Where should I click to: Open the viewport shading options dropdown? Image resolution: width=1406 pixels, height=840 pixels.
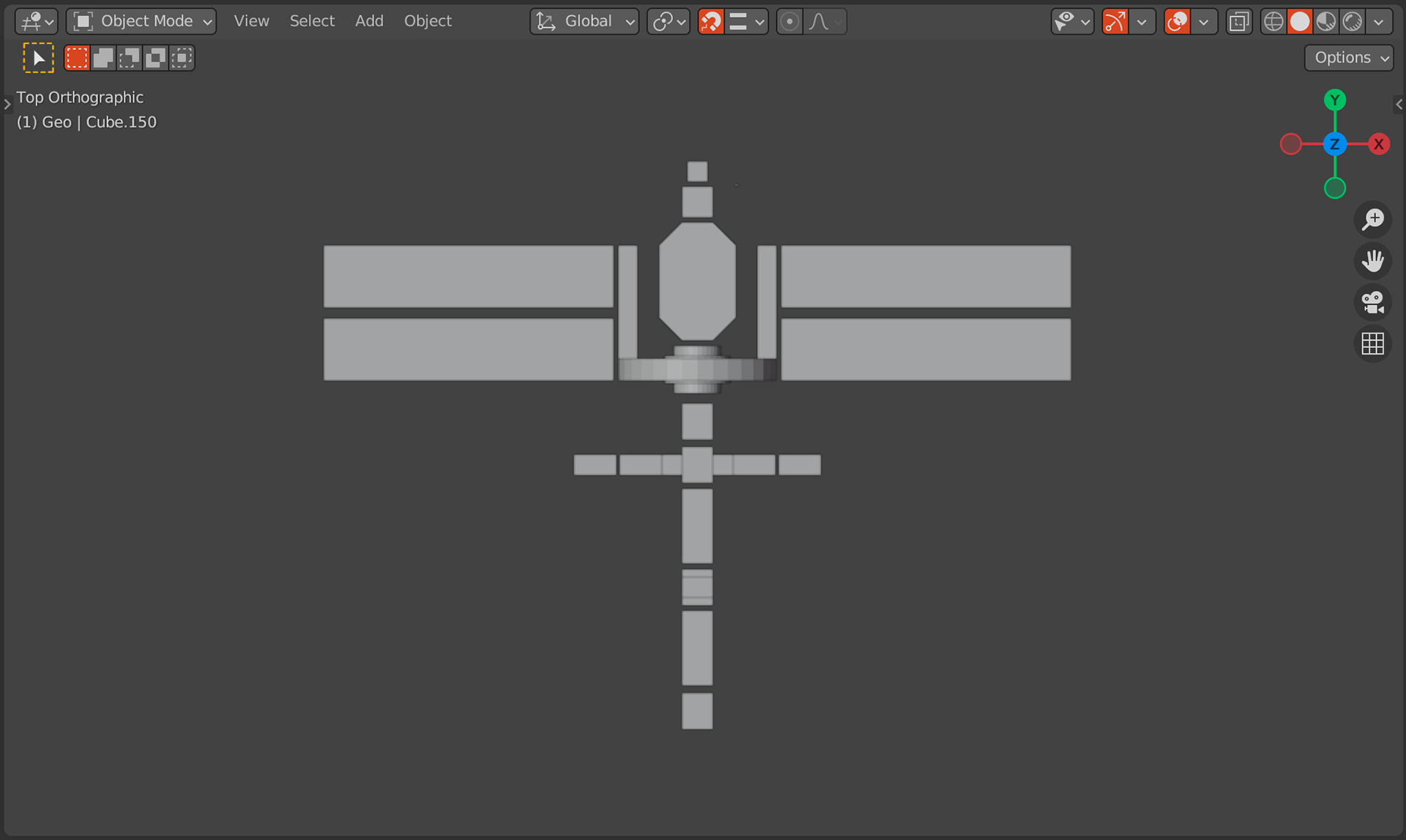1379,21
